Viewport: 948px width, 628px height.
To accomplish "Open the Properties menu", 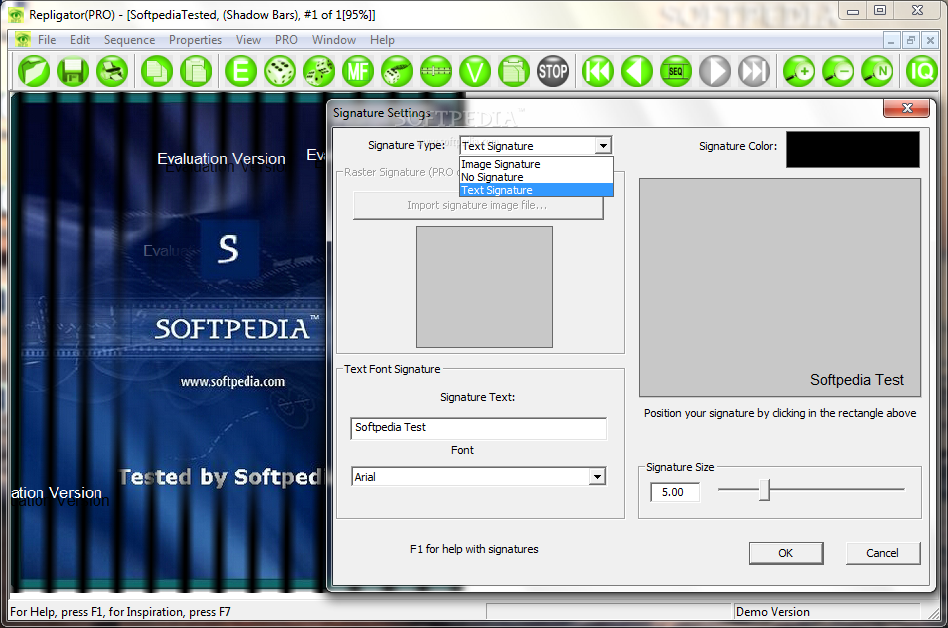I will 195,40.
